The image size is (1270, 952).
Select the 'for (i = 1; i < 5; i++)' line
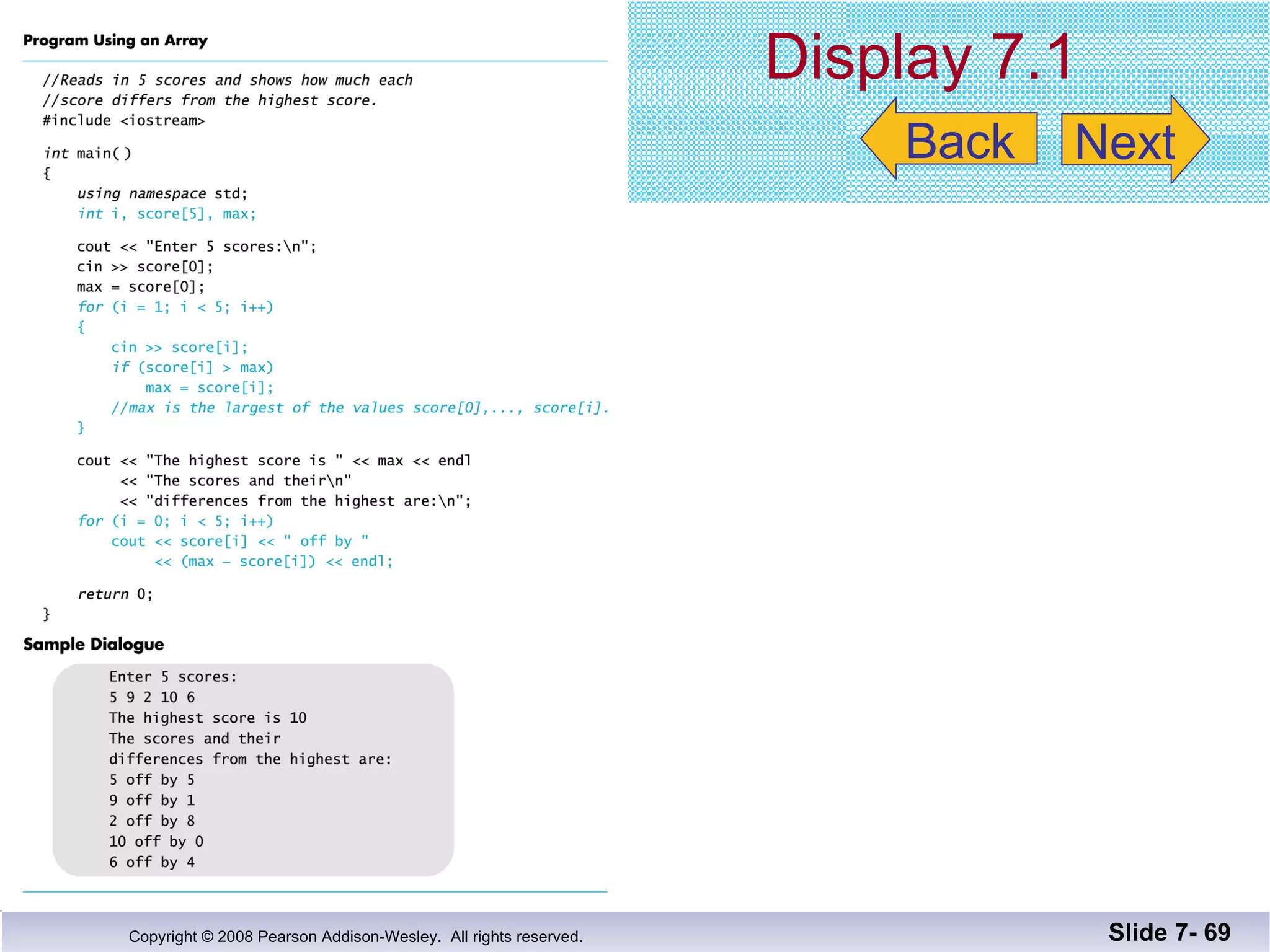tap(175, 307)
